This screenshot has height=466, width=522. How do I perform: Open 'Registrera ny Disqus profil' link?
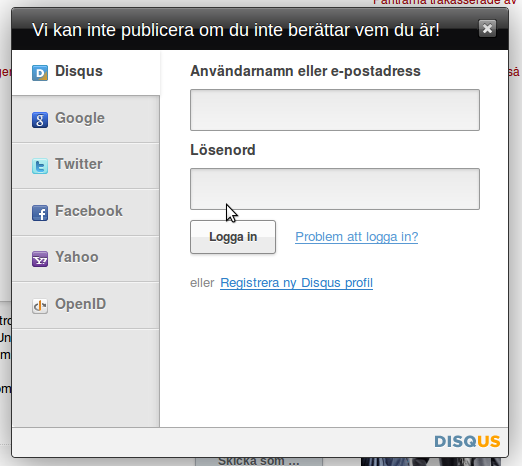click(x=296, y=283)
